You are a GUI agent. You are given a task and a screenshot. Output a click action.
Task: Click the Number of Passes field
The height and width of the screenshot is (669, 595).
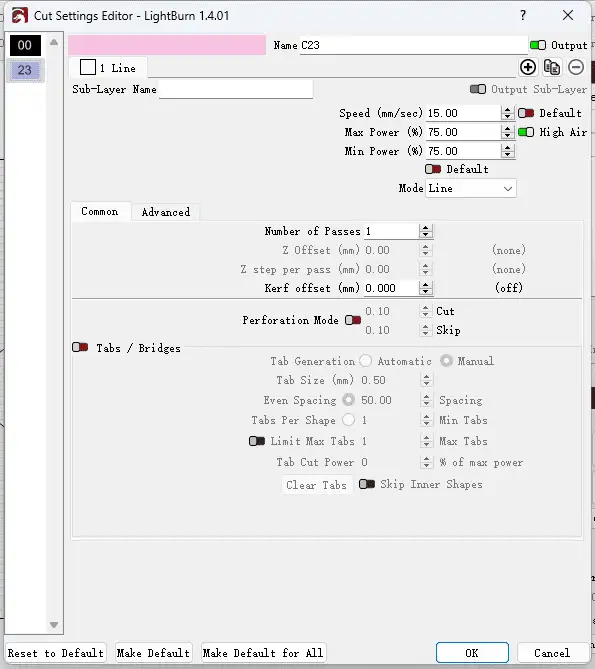tap(391, 231)
